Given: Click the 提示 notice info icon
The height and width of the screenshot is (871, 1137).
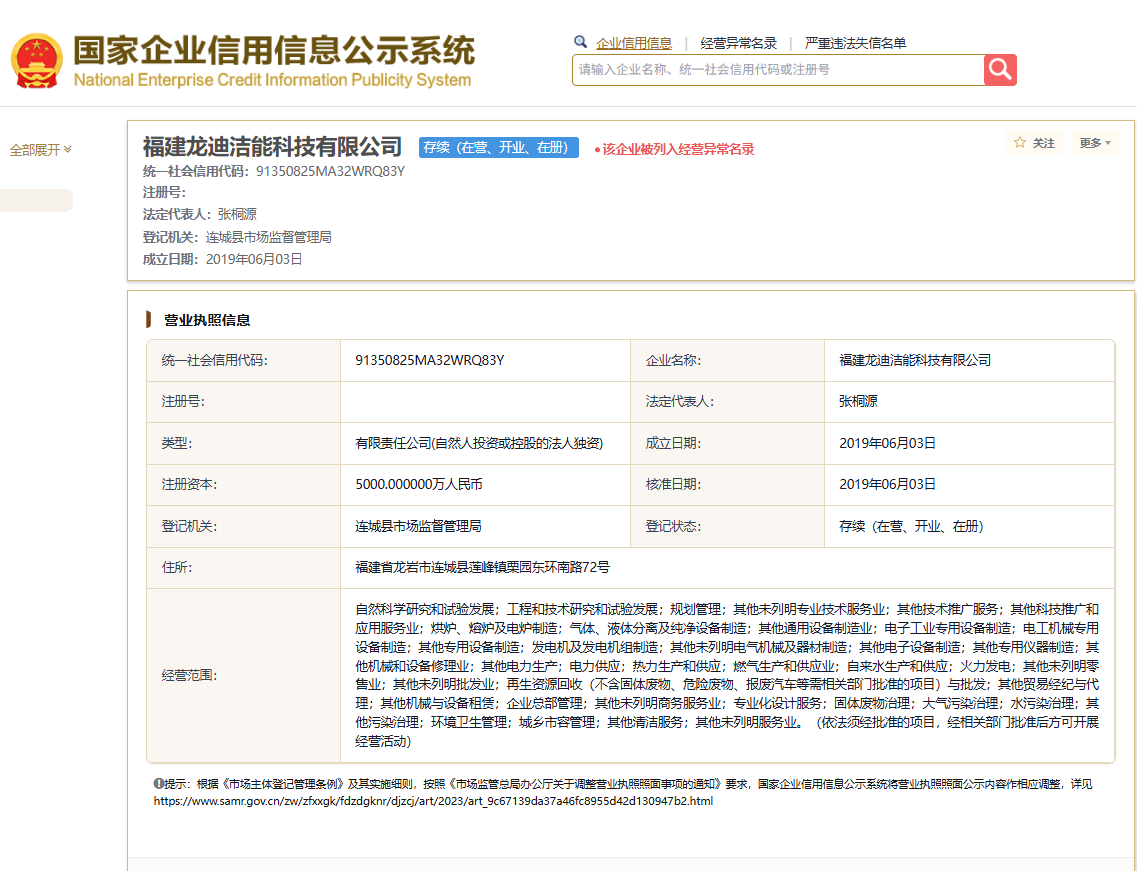Looking at the screenshot, I should [158, 783].
